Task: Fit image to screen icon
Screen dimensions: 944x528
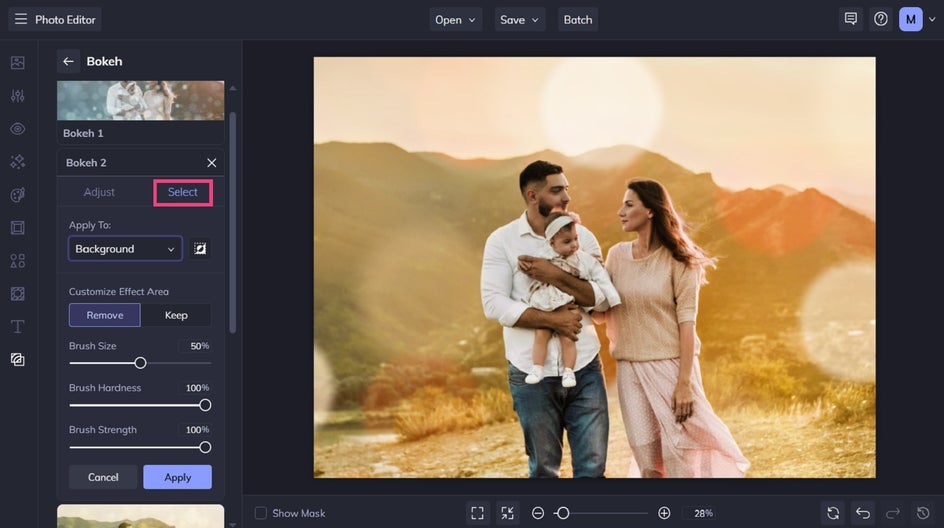Action: tap(477, 513)
